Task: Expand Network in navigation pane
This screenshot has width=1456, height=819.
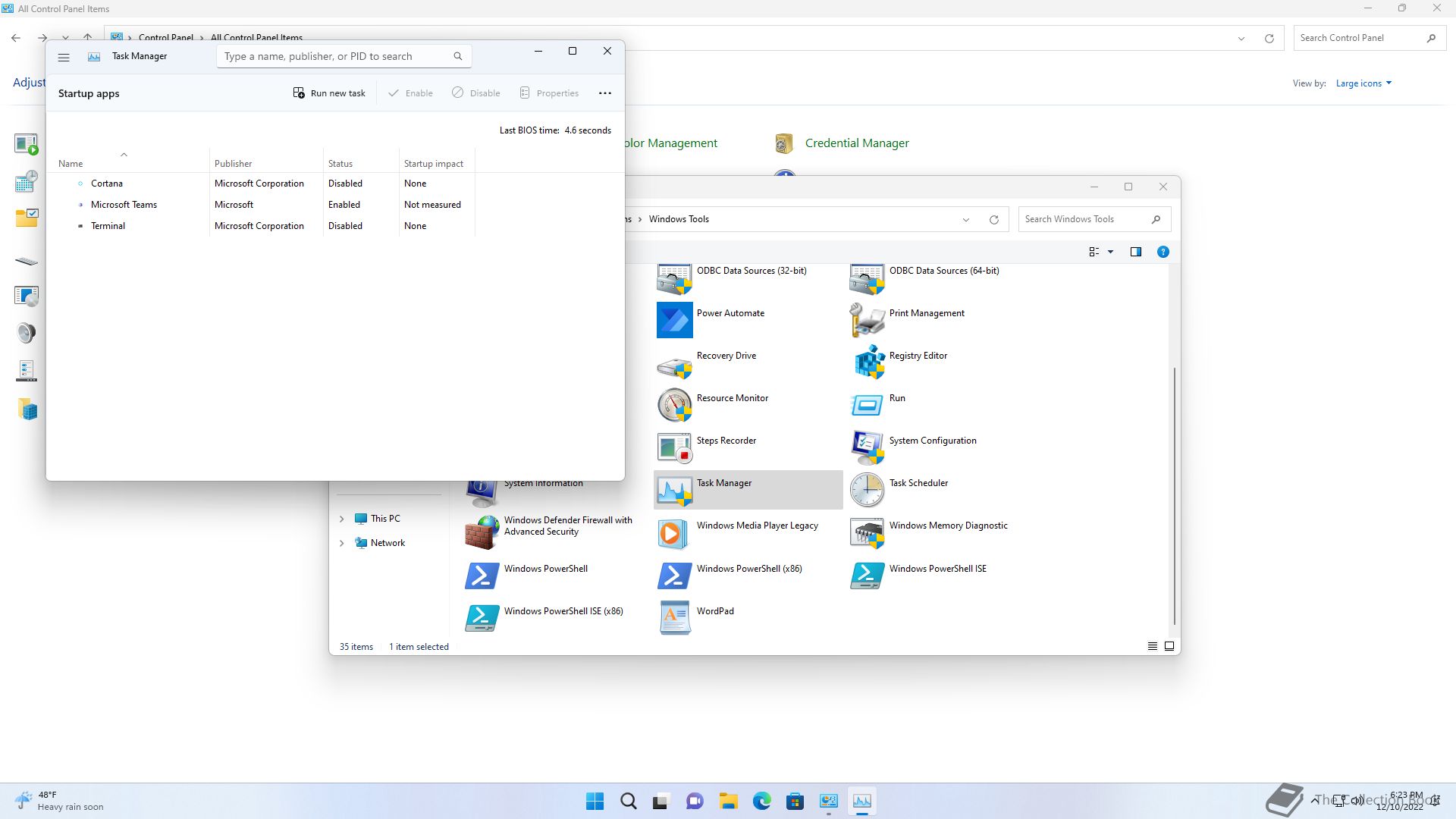Action: (x=341, y=543)
